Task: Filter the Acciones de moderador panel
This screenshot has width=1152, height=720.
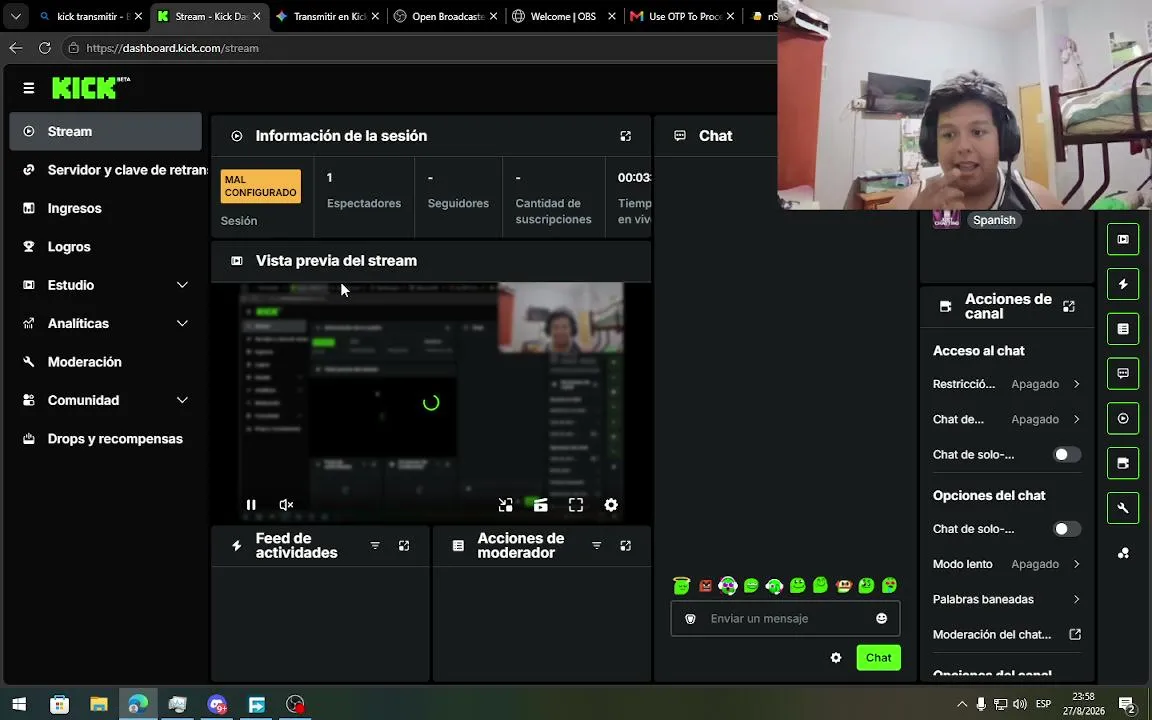Action: pyautogui.click(x=597, y=546)
